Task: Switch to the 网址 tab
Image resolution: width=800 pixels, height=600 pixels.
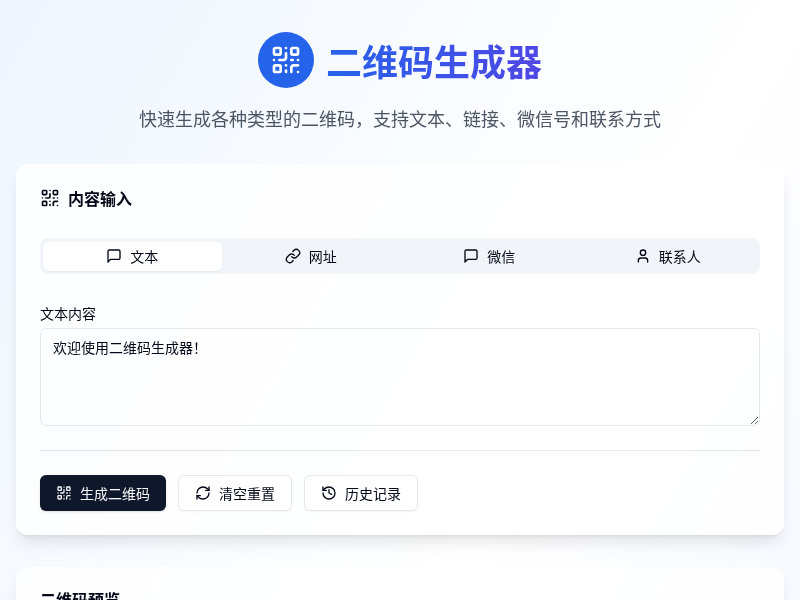Action: click(x=311, y=257)
